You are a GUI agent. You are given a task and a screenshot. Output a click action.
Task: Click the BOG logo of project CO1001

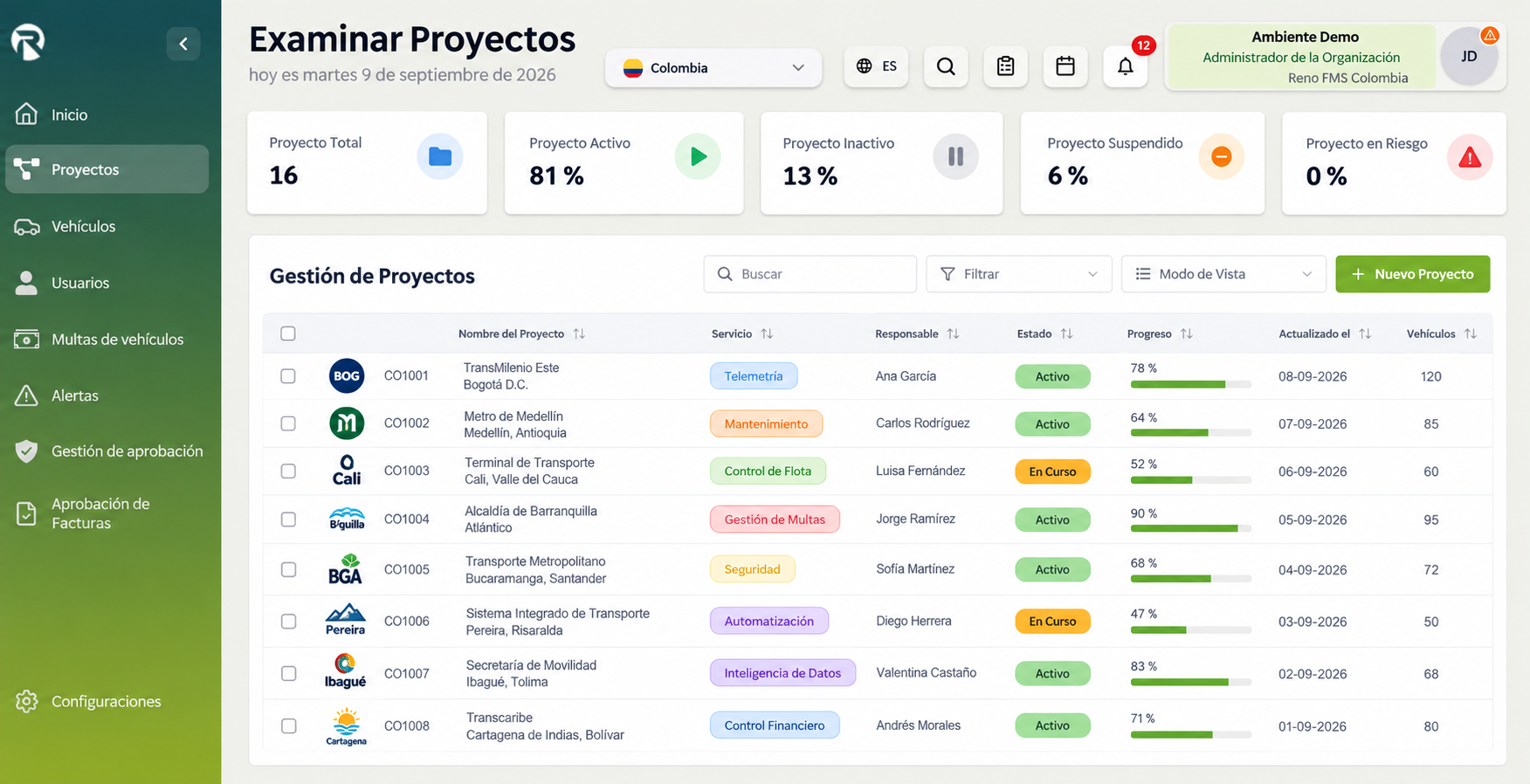click(x=347, y=376)
